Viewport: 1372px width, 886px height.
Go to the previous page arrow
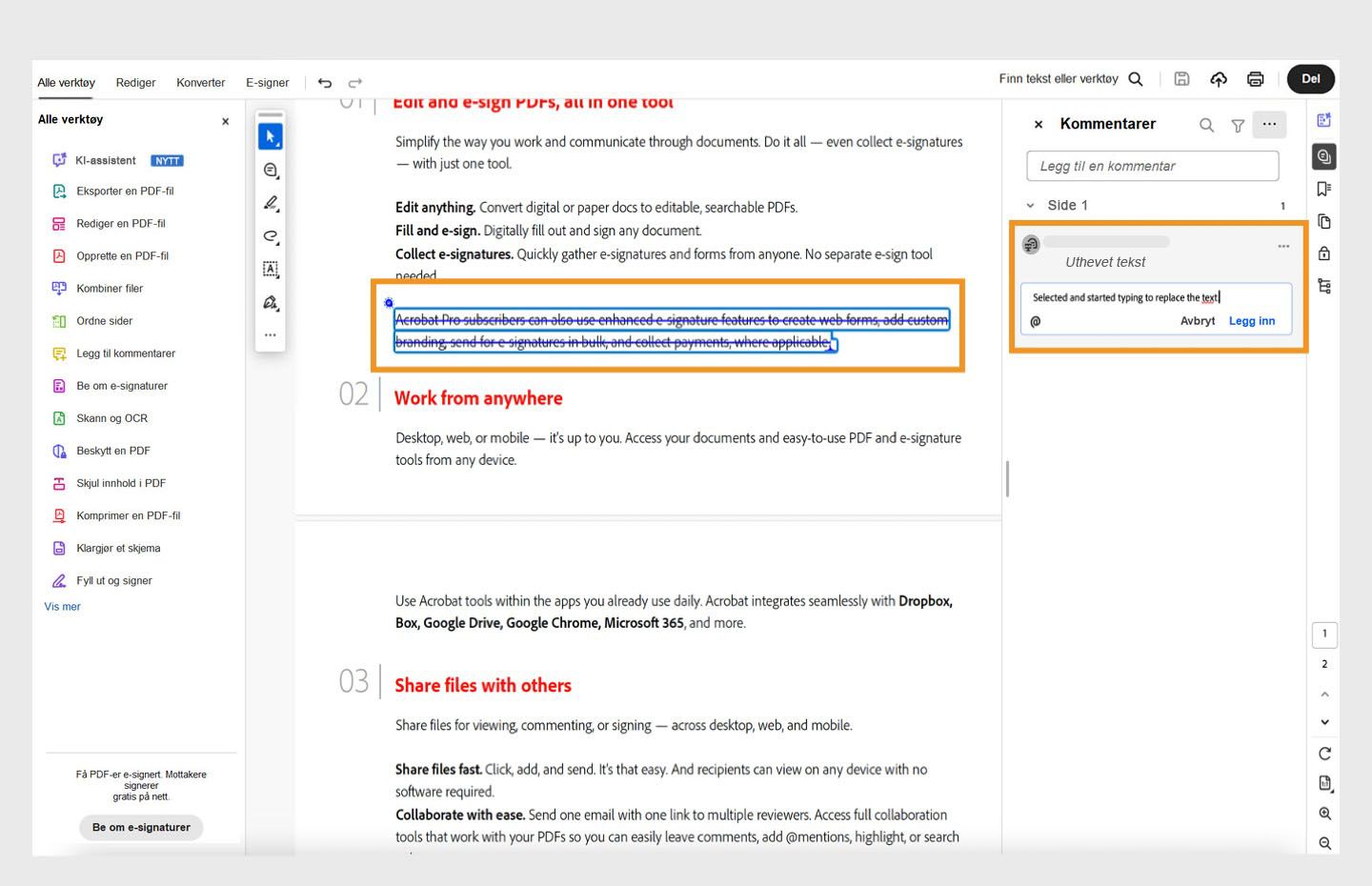1324,694
